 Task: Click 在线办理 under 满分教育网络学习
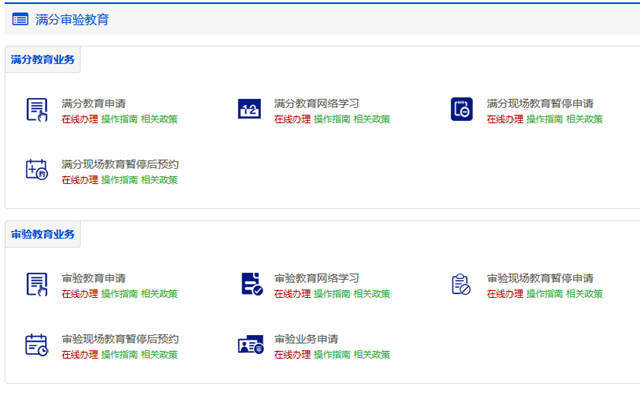292,119
